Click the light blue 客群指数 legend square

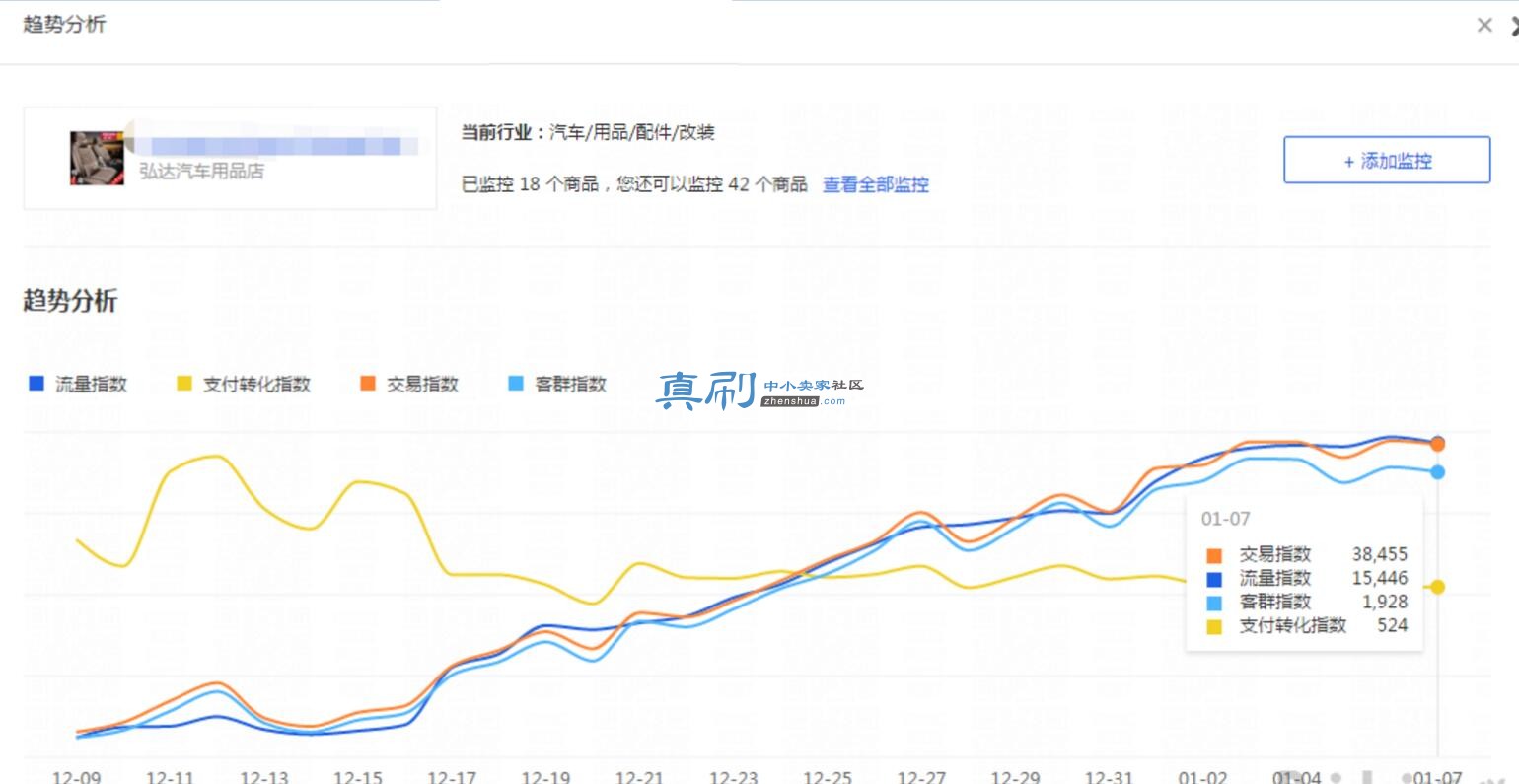point(515,384)
